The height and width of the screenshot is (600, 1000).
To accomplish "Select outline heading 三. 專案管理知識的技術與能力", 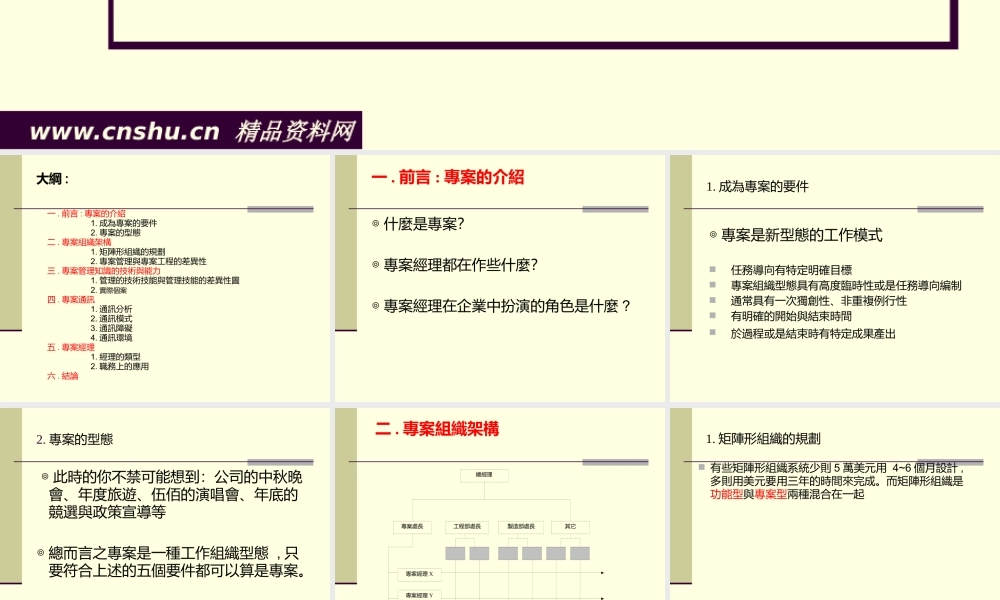I will coord(104,271).
